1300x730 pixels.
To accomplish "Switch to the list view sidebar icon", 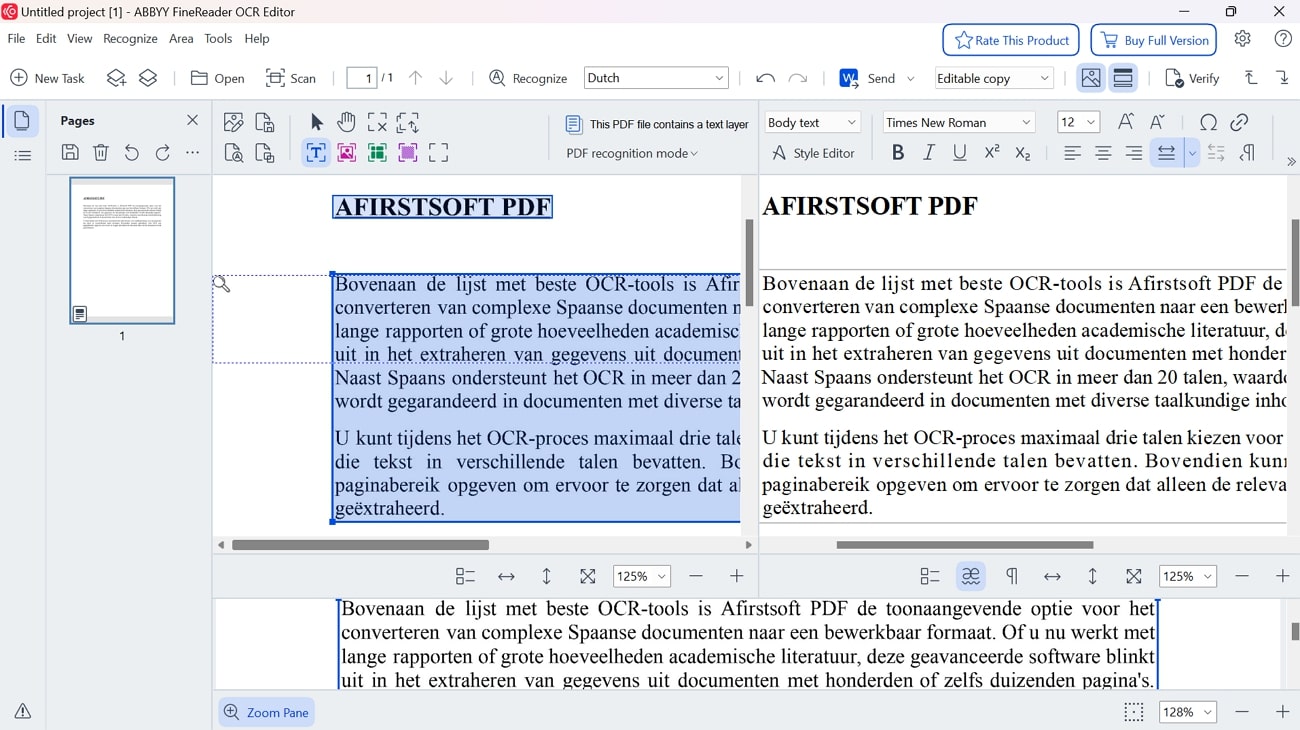I will coord(22,155).
